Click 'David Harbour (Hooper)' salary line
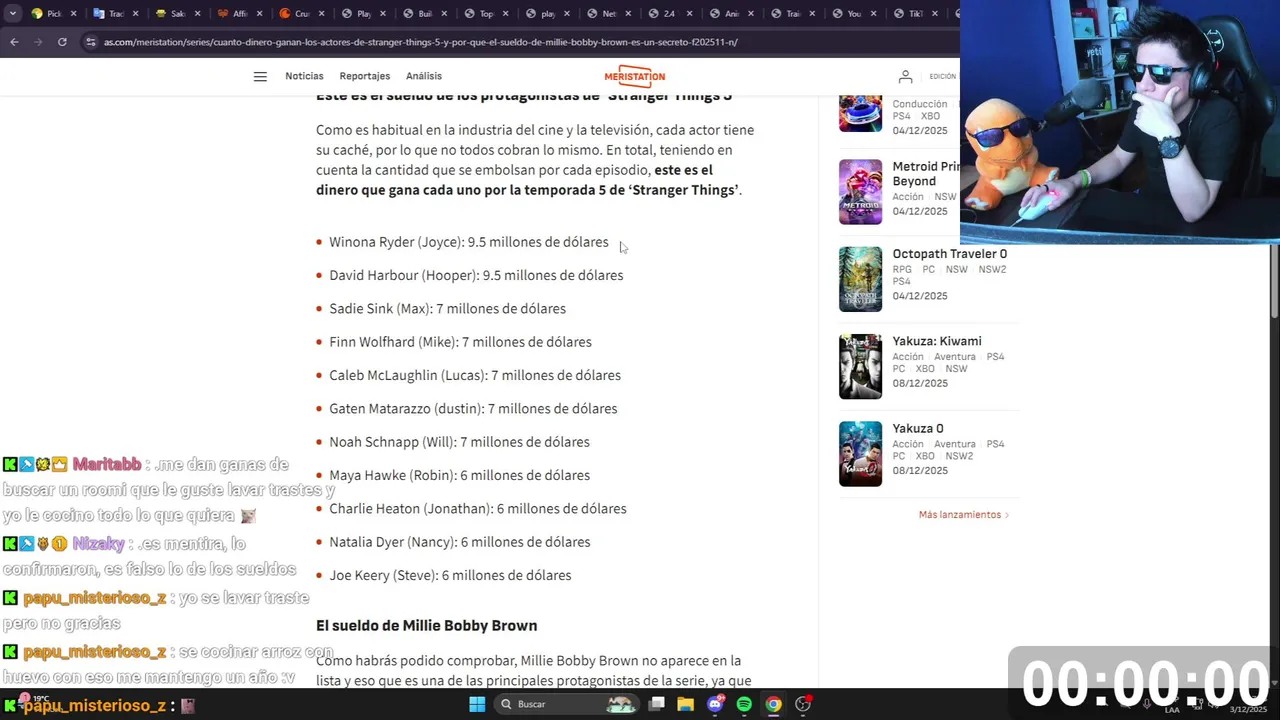 [476, 275]
